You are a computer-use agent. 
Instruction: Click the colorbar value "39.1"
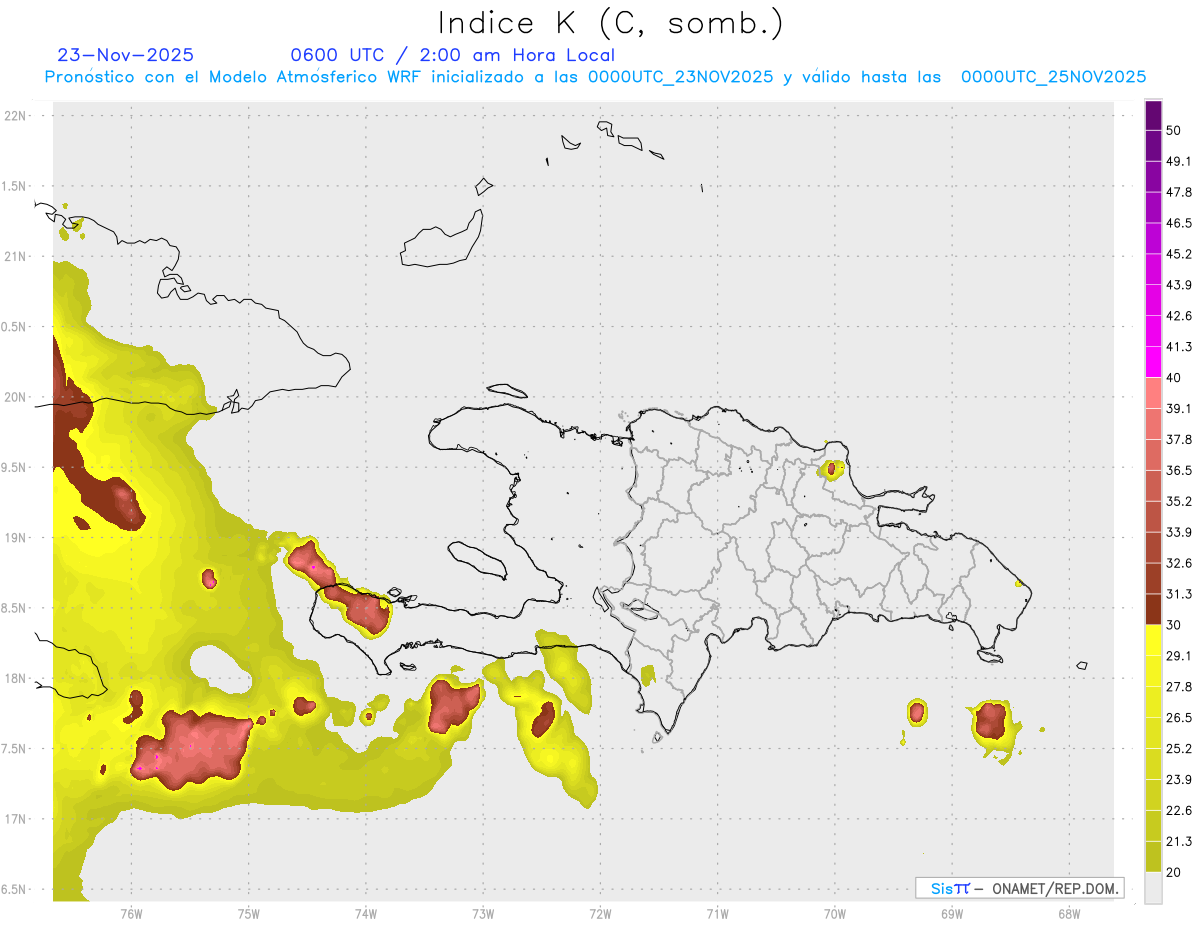1179,409
